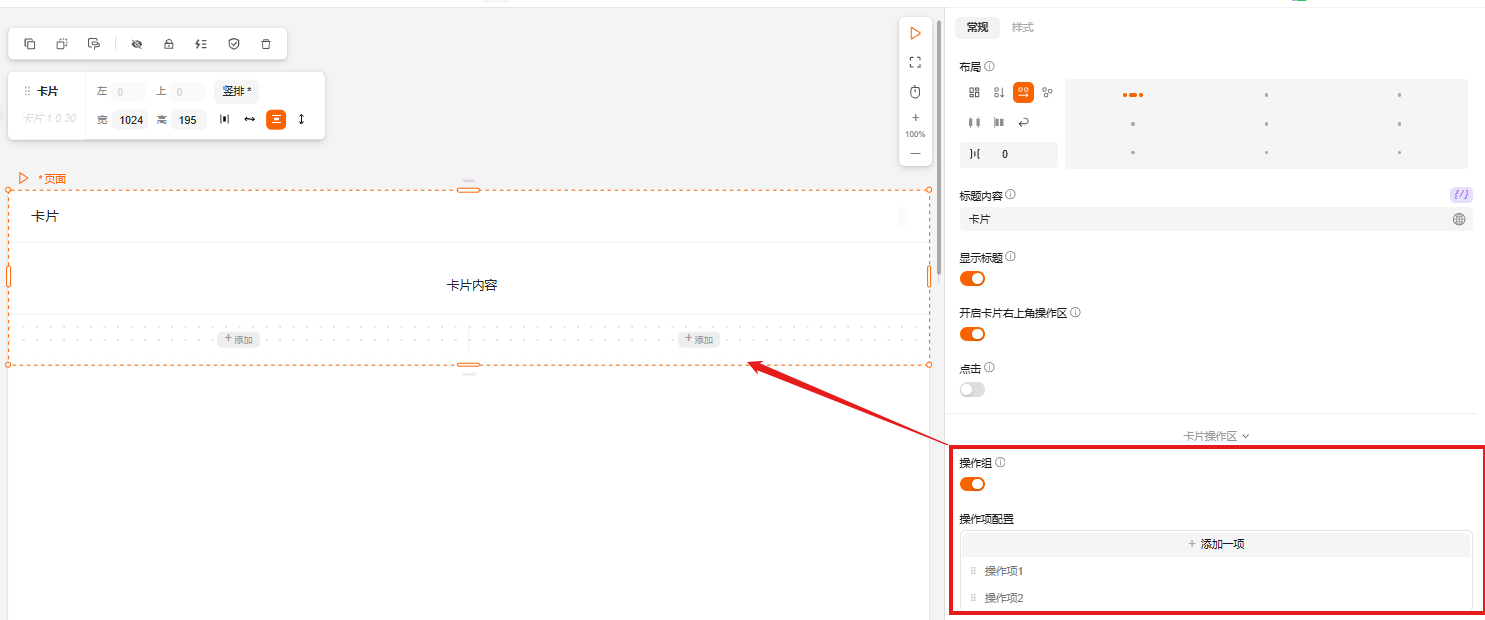The height and width of the screenshot is (620, 1485).
Task: Click the orange preview play icon
Action: [915, 33]
